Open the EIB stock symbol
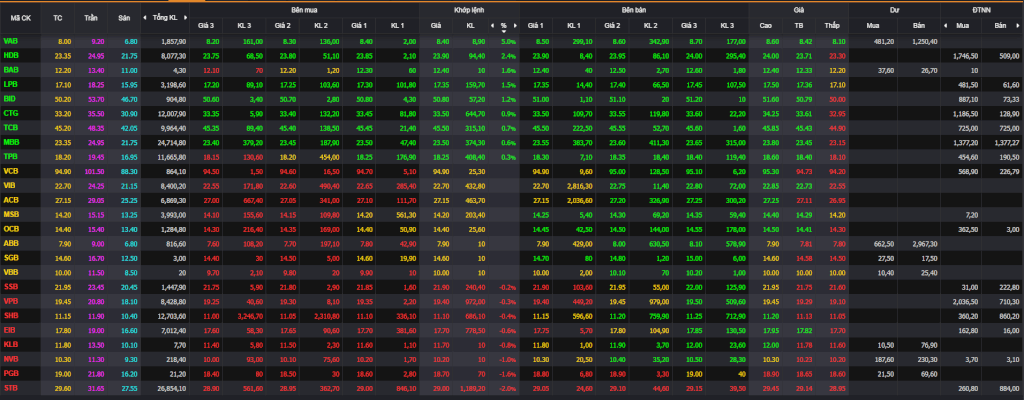This screenshot has width=1024, height=400. pos(9,329)
